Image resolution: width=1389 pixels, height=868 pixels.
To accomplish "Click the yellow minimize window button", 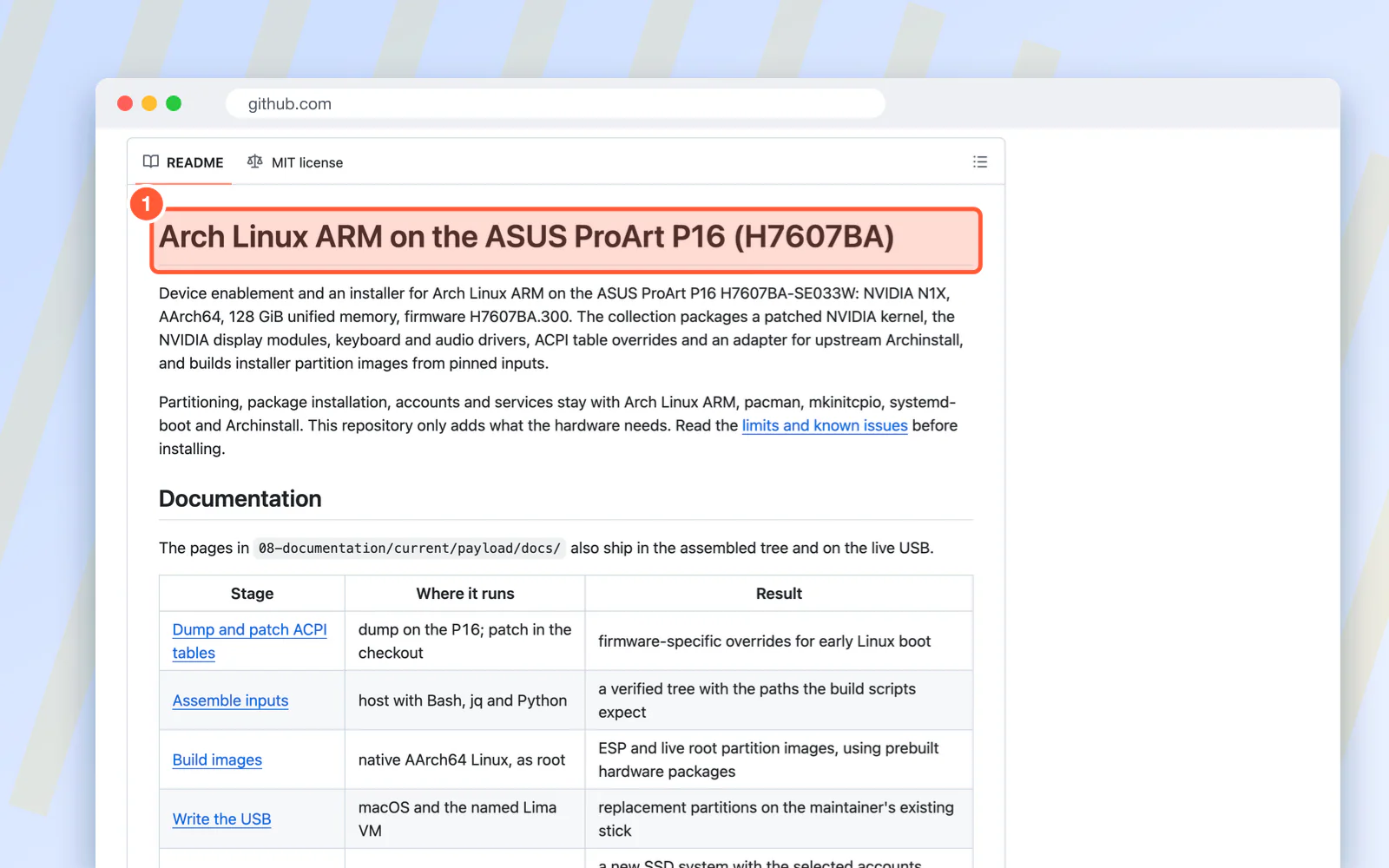I will point(149,103).
